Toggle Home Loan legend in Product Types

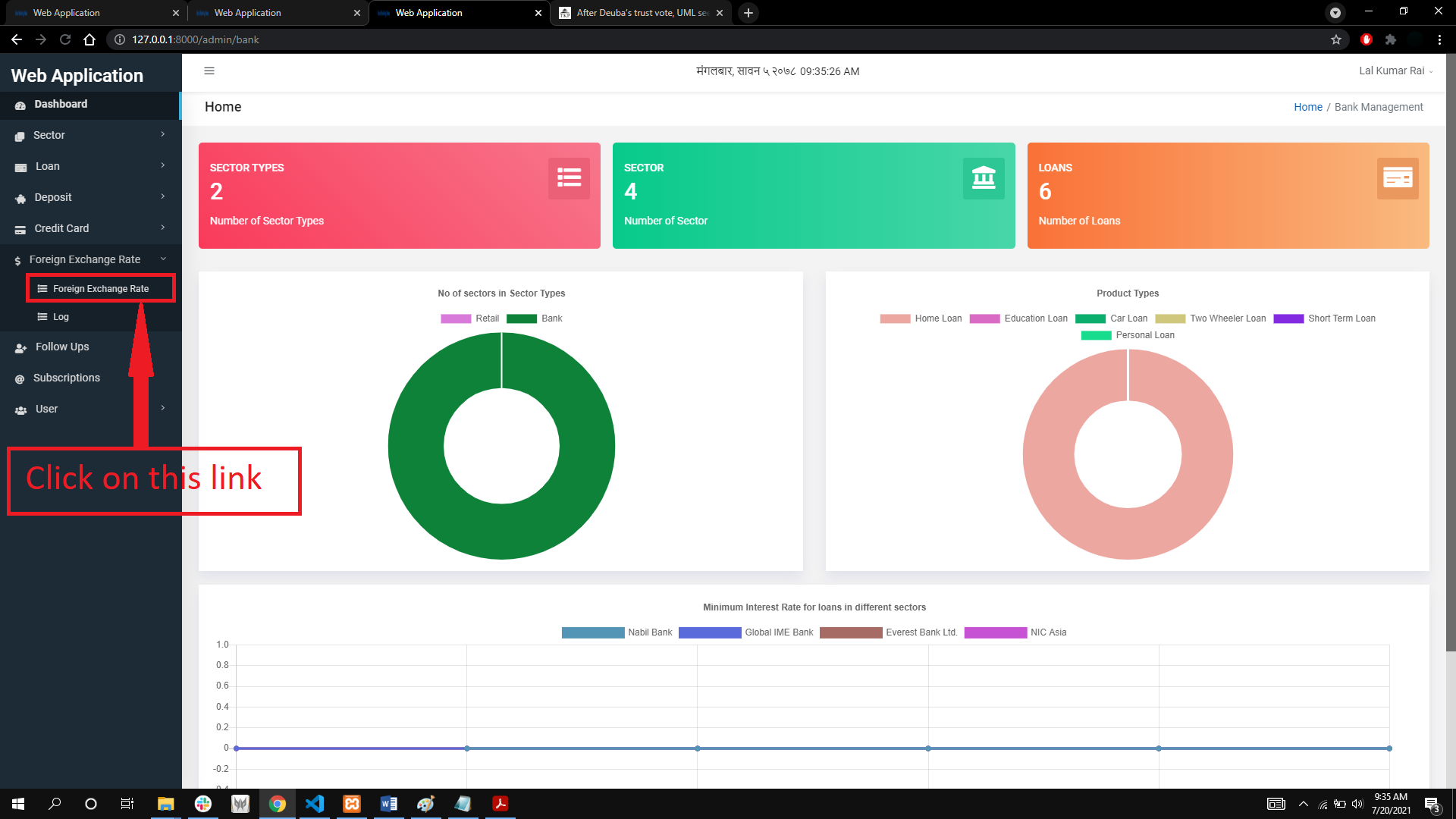pyautogui.click(x=921, y=318)
